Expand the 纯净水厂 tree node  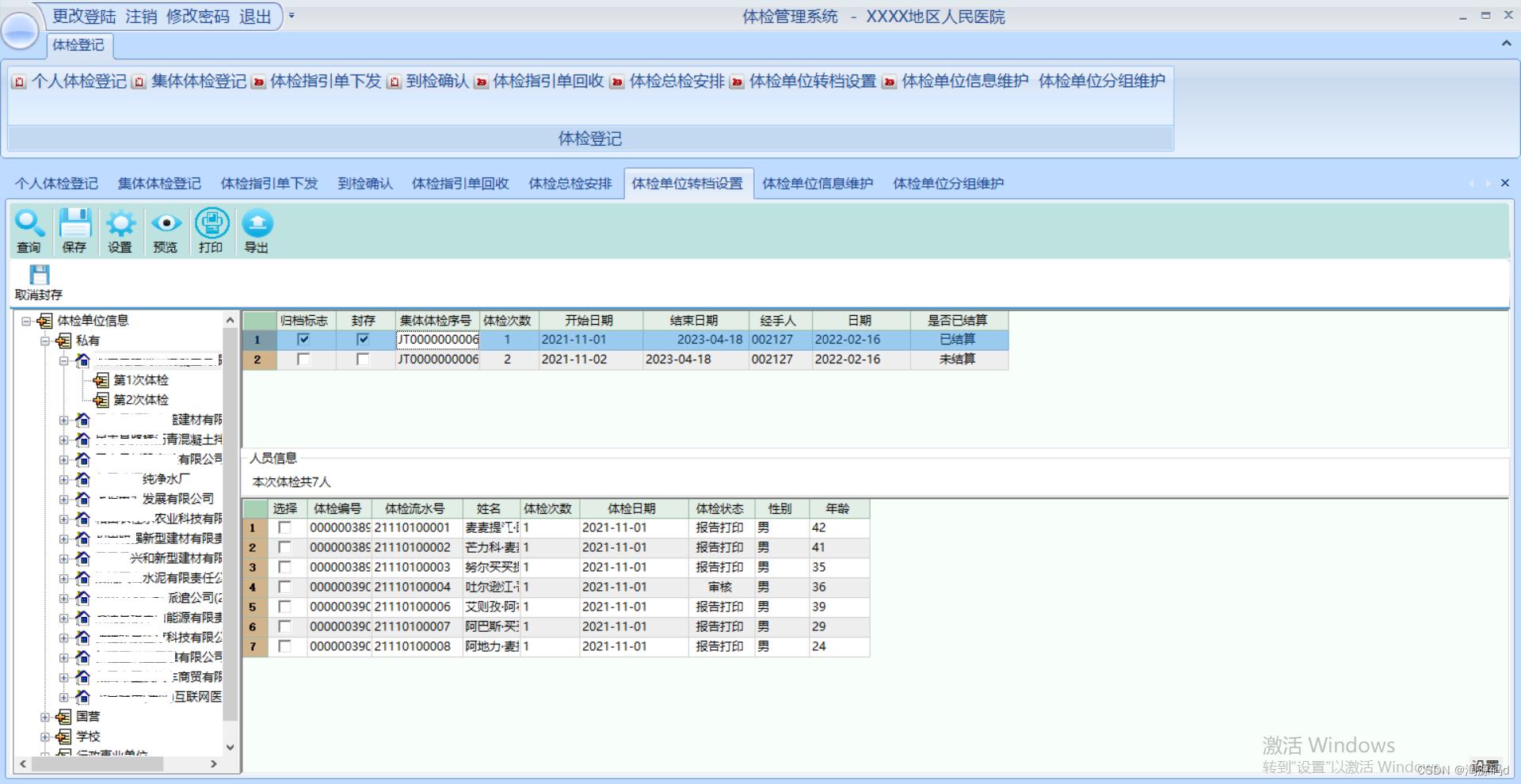pos(64,479)
